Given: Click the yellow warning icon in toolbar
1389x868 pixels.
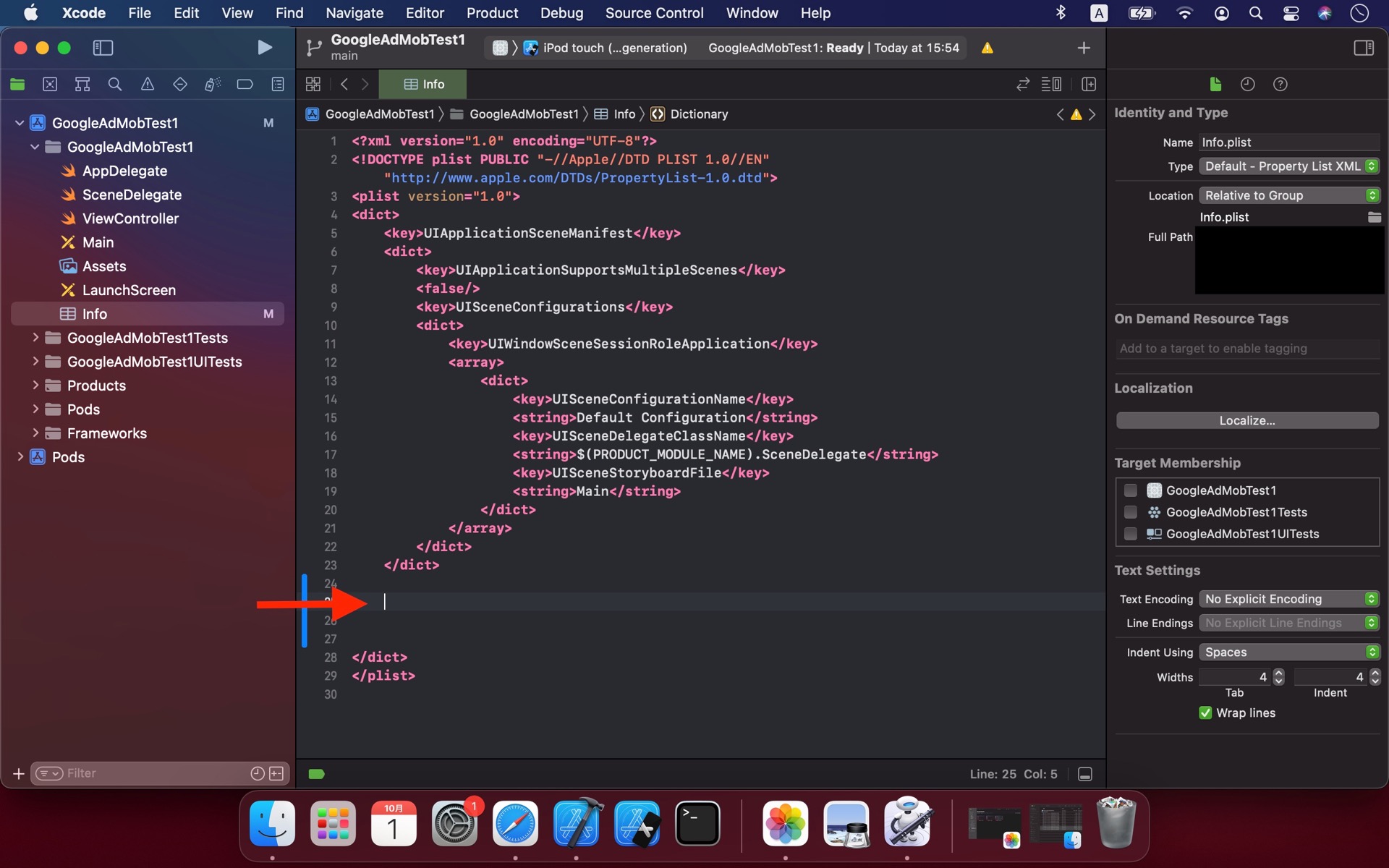Looking at the screenshot, I should [987, 48].
